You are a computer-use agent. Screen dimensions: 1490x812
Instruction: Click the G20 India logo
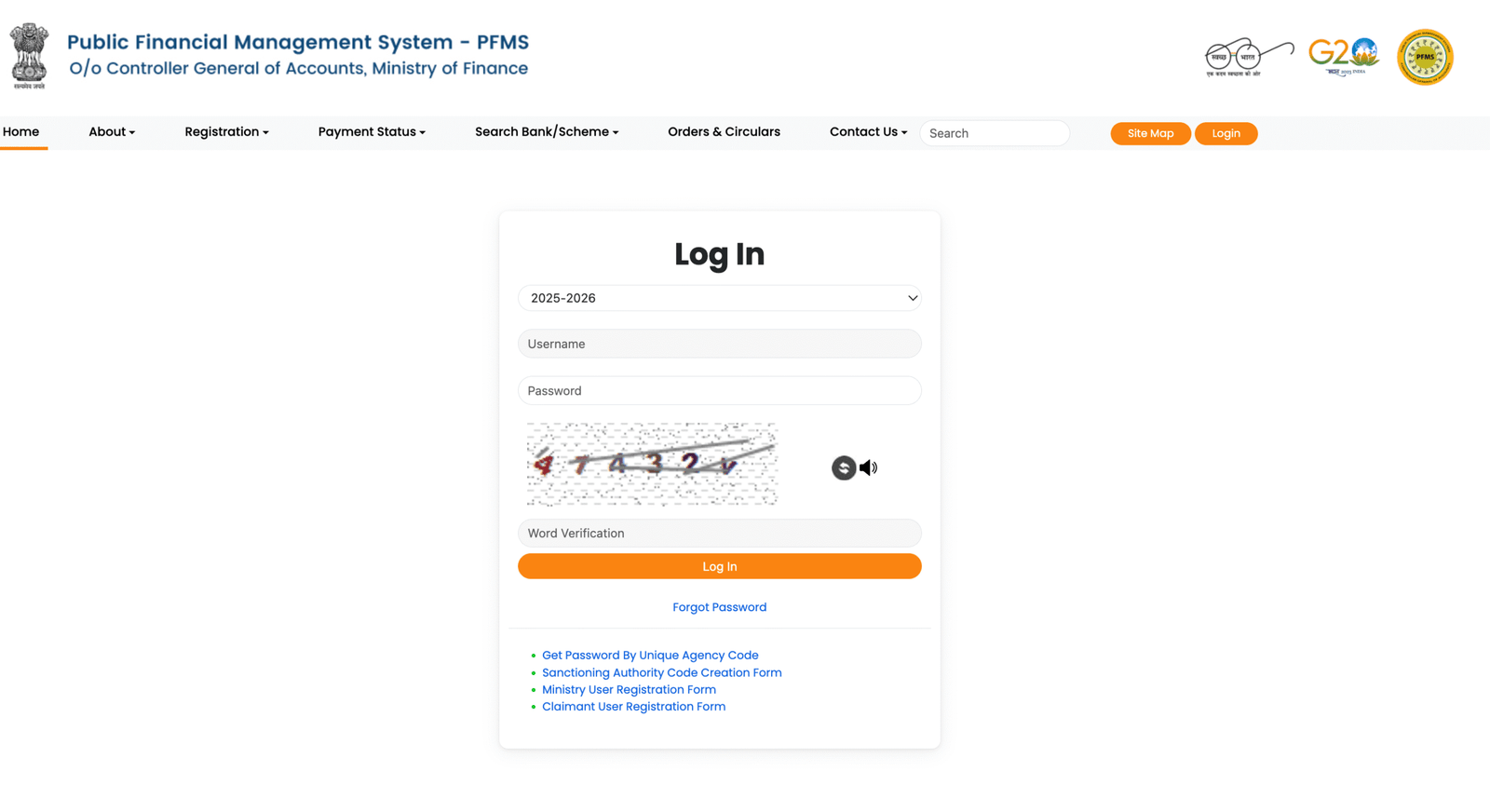(1344, 57)
